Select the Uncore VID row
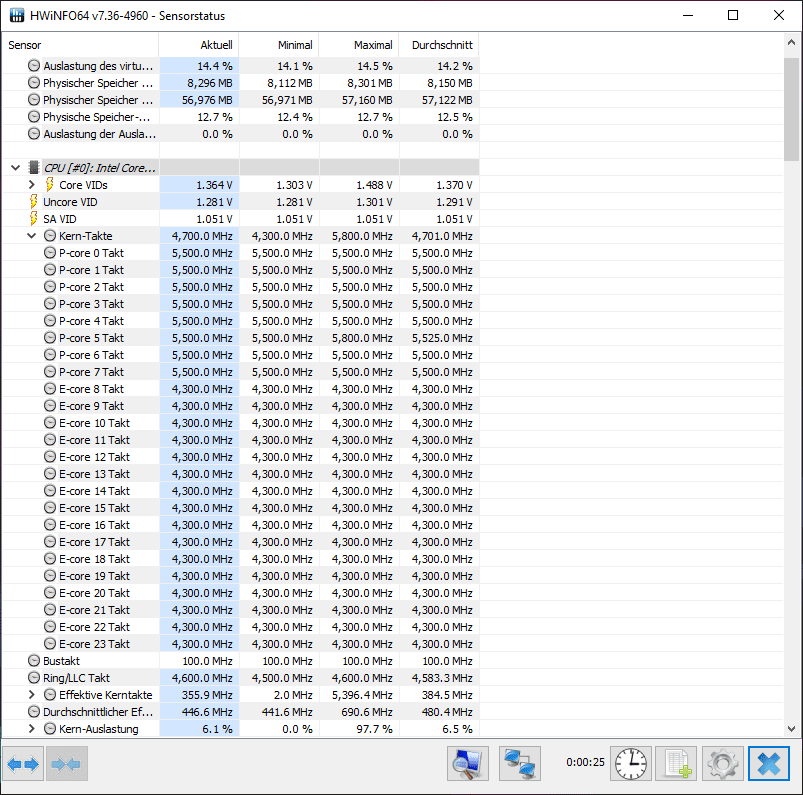 click(241, 201)
